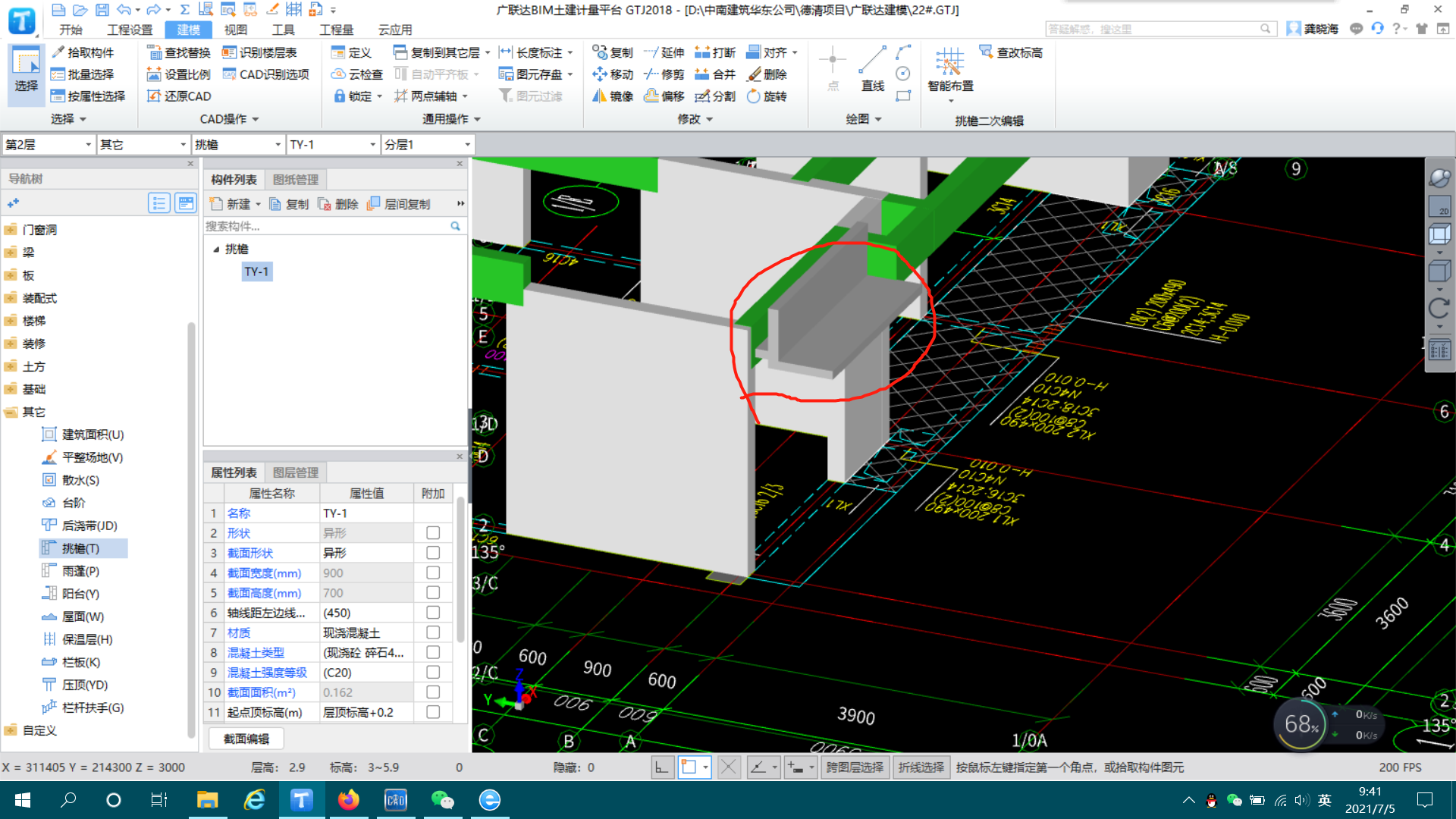
Task: Toggle the 截面宽度 property checkbox
Action: pos(433,573)
